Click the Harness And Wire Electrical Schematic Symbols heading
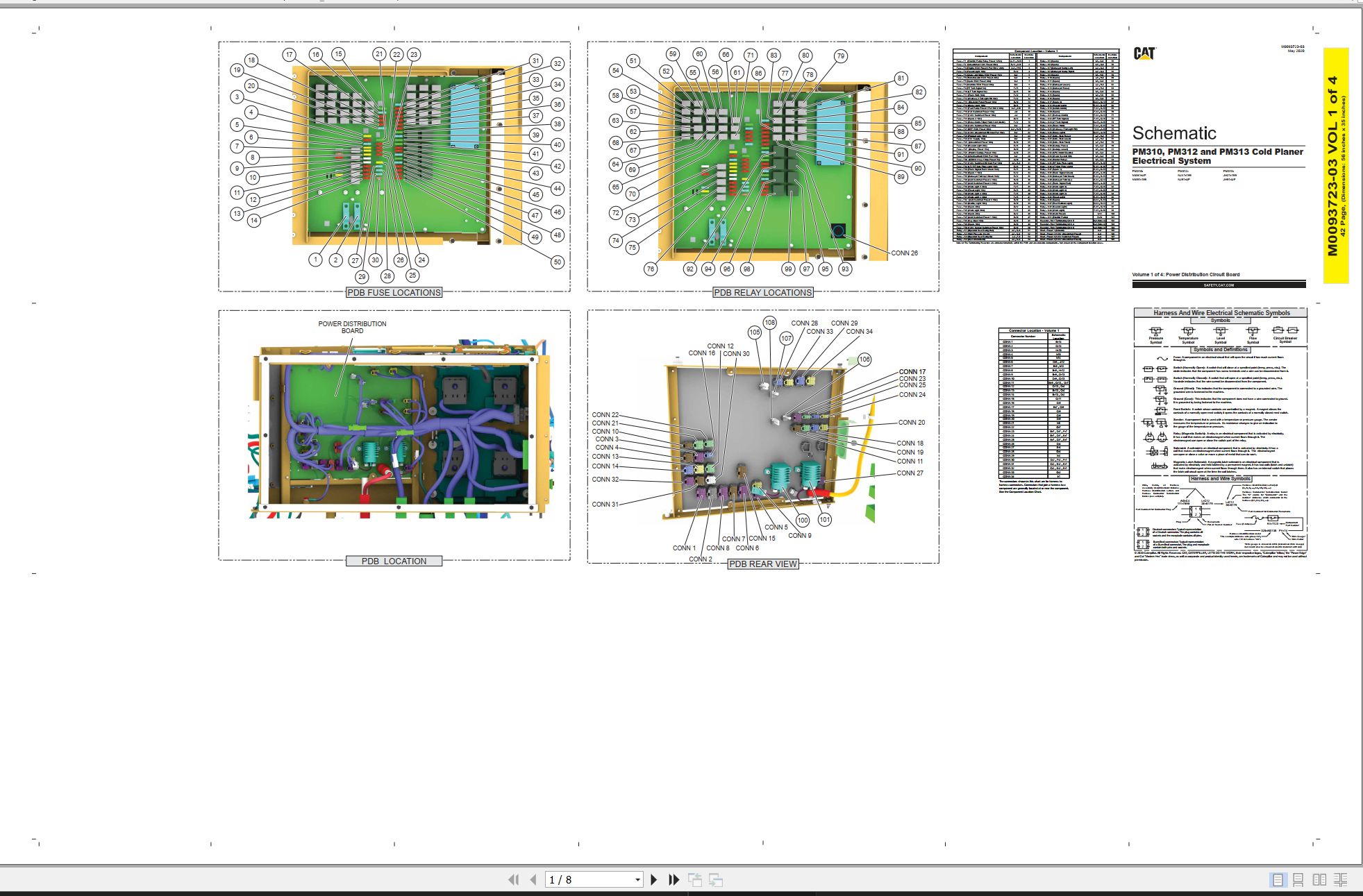The width and height of the screenshot is (1363, 896). 1221,313
